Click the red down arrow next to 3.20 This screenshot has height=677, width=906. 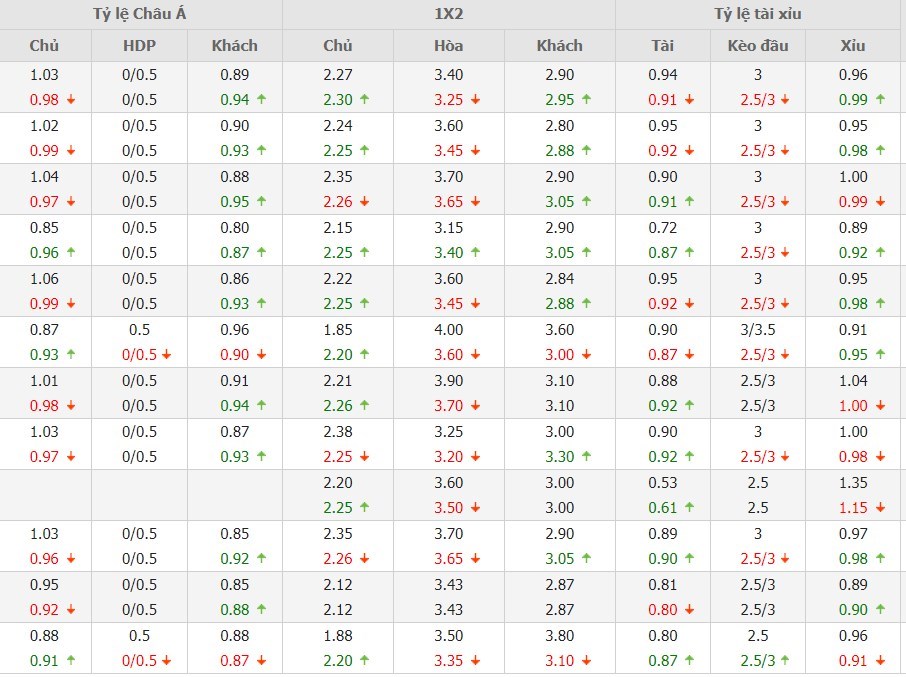coord(475,457)
